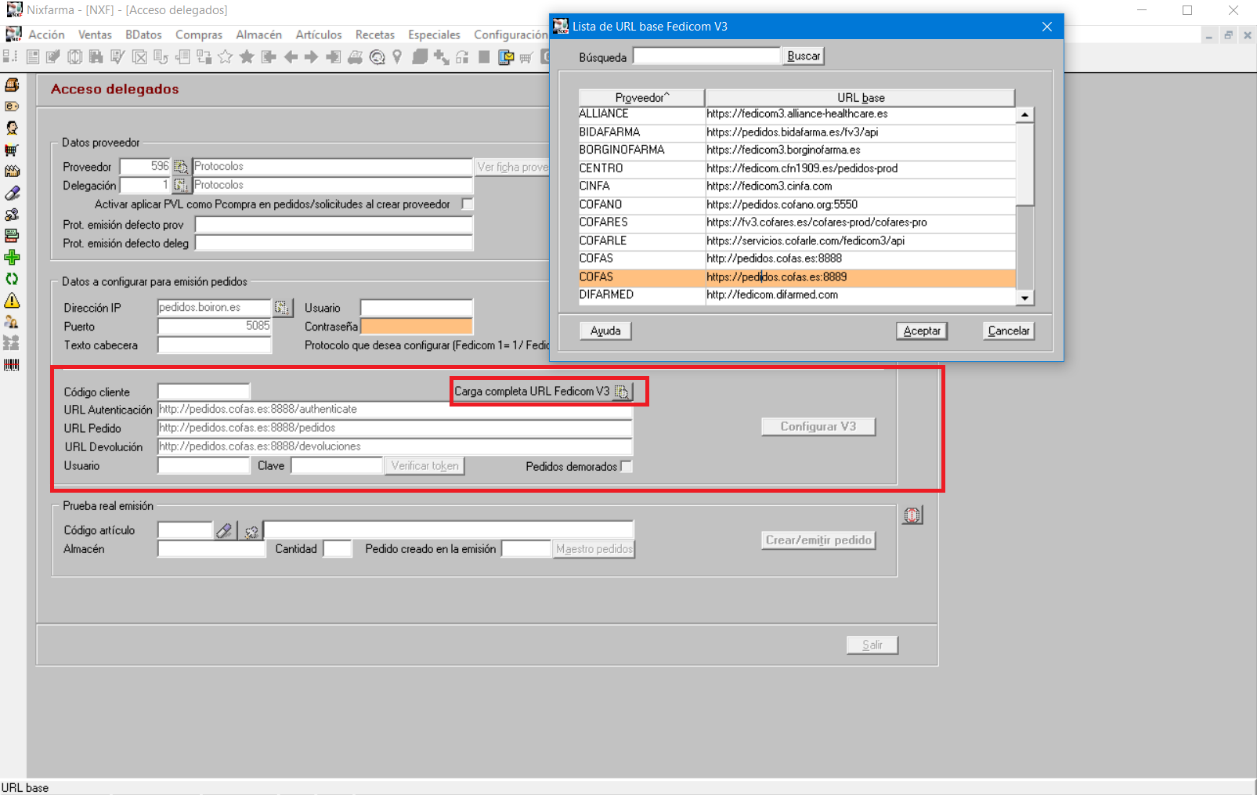
Task: Click the Código cliente input field
Action: click(204, 392)
